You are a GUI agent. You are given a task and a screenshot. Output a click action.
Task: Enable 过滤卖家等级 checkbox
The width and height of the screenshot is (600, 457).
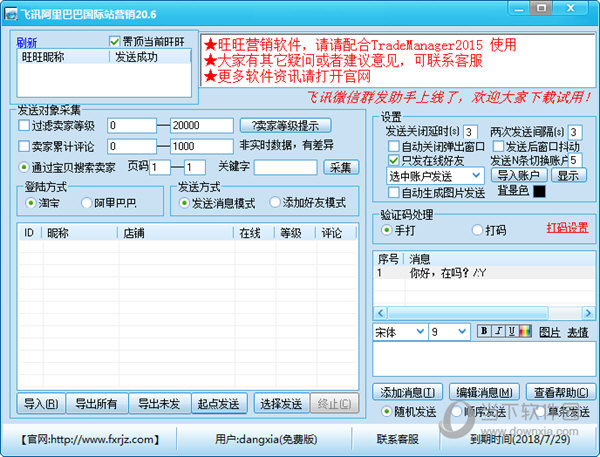(x=24, y=125)
